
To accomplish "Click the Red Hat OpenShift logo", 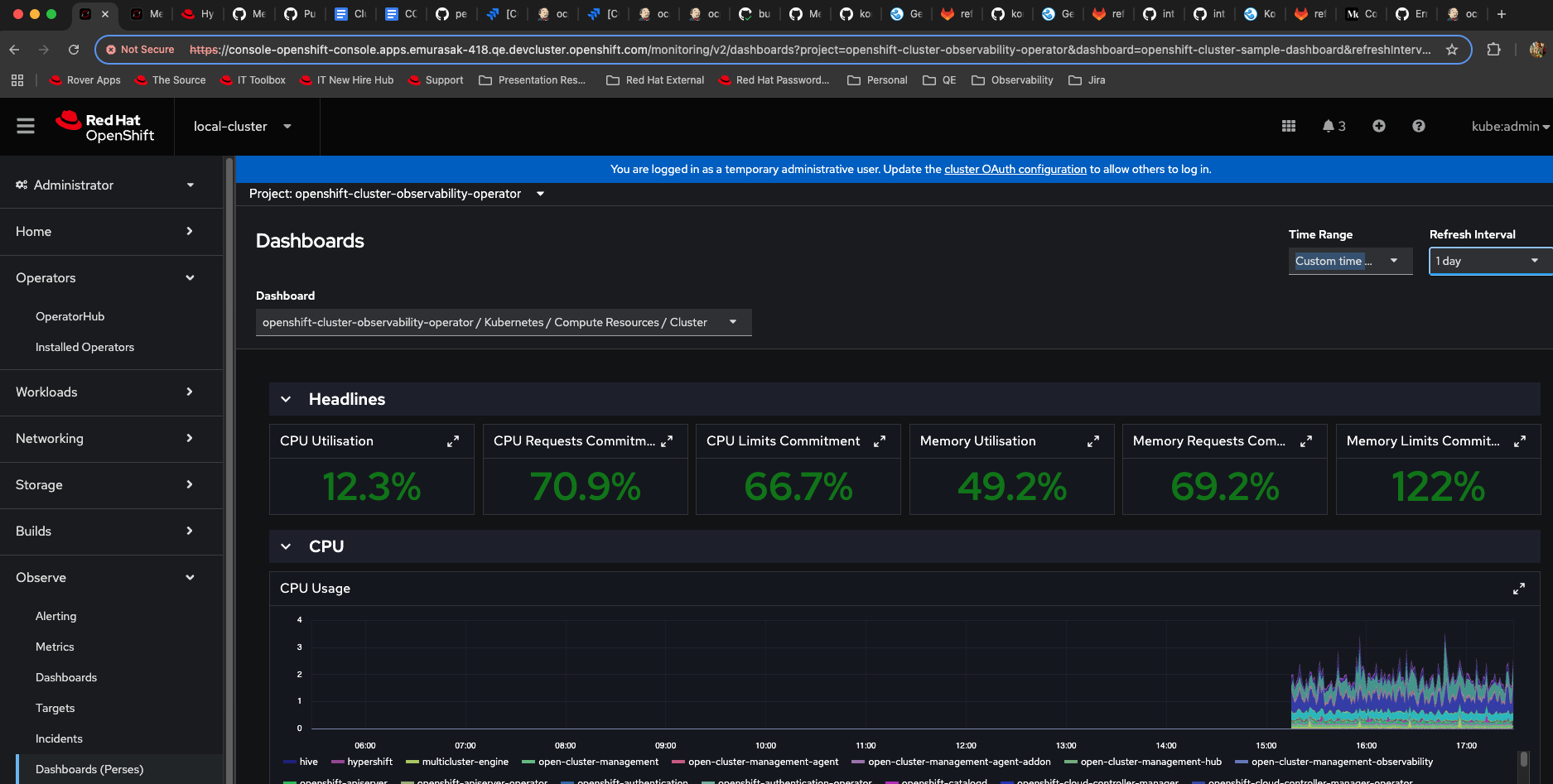I will (105, 127).
